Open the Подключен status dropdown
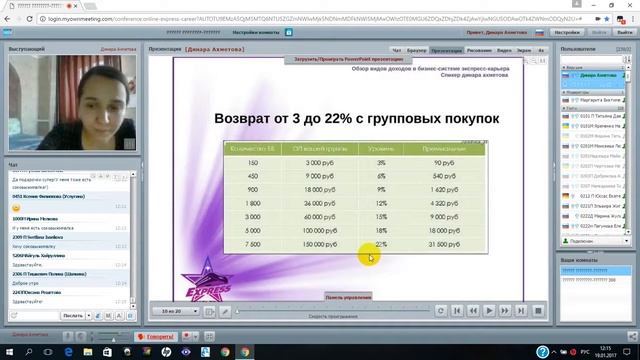Viewport: 640px width, 360px height. click(x=596, y=241)
